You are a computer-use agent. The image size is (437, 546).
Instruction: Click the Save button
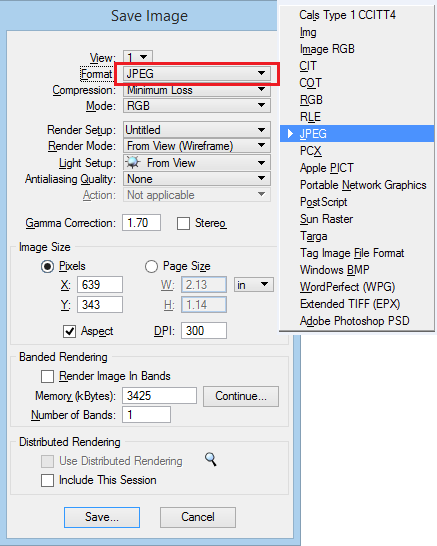[x=102, y=517]
